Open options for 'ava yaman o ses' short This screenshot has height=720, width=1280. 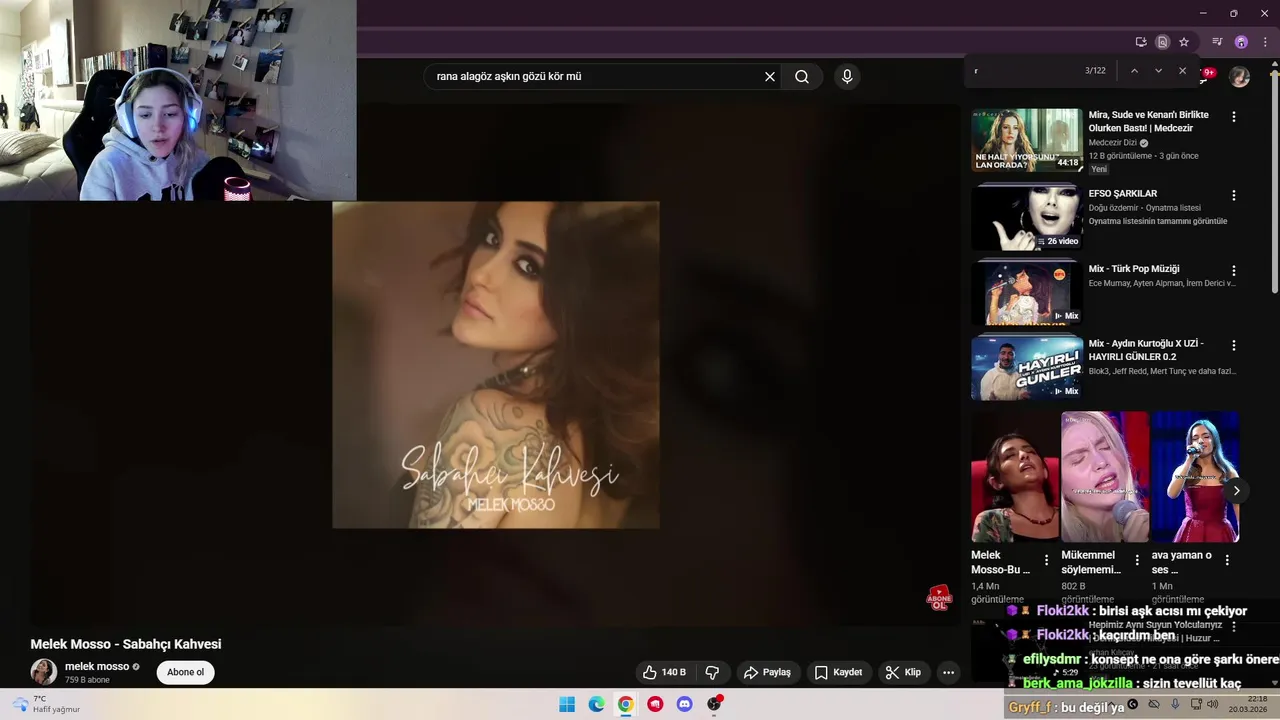pos(1227,560)
